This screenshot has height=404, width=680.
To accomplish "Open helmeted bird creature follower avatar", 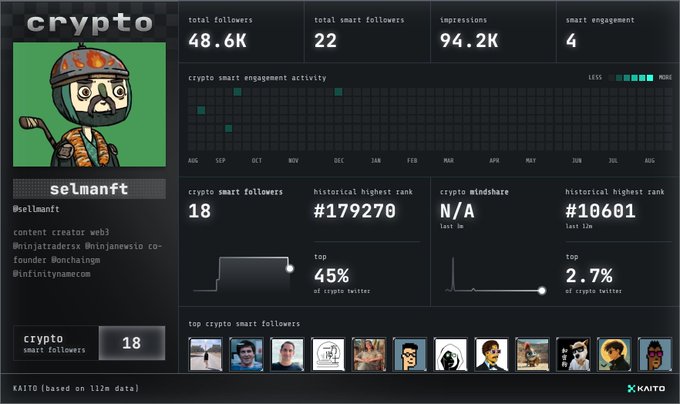I will tap(533, 355).
